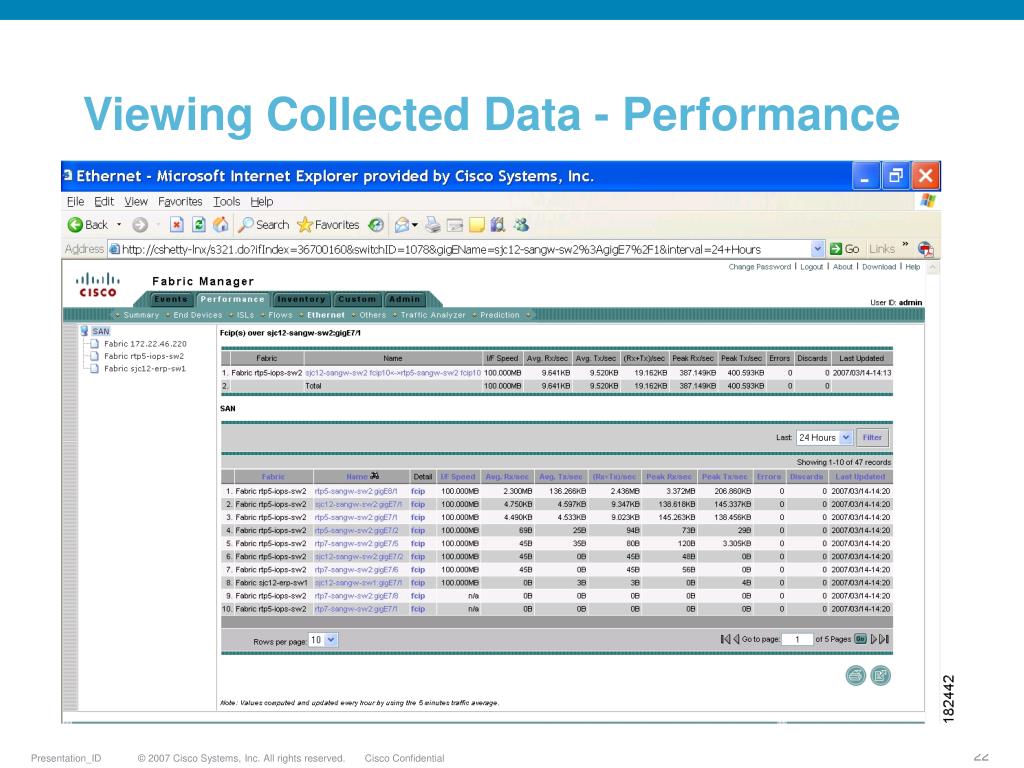Click the Download link
The width and height of the screenshot is (1024, 768).
point(879,266)
